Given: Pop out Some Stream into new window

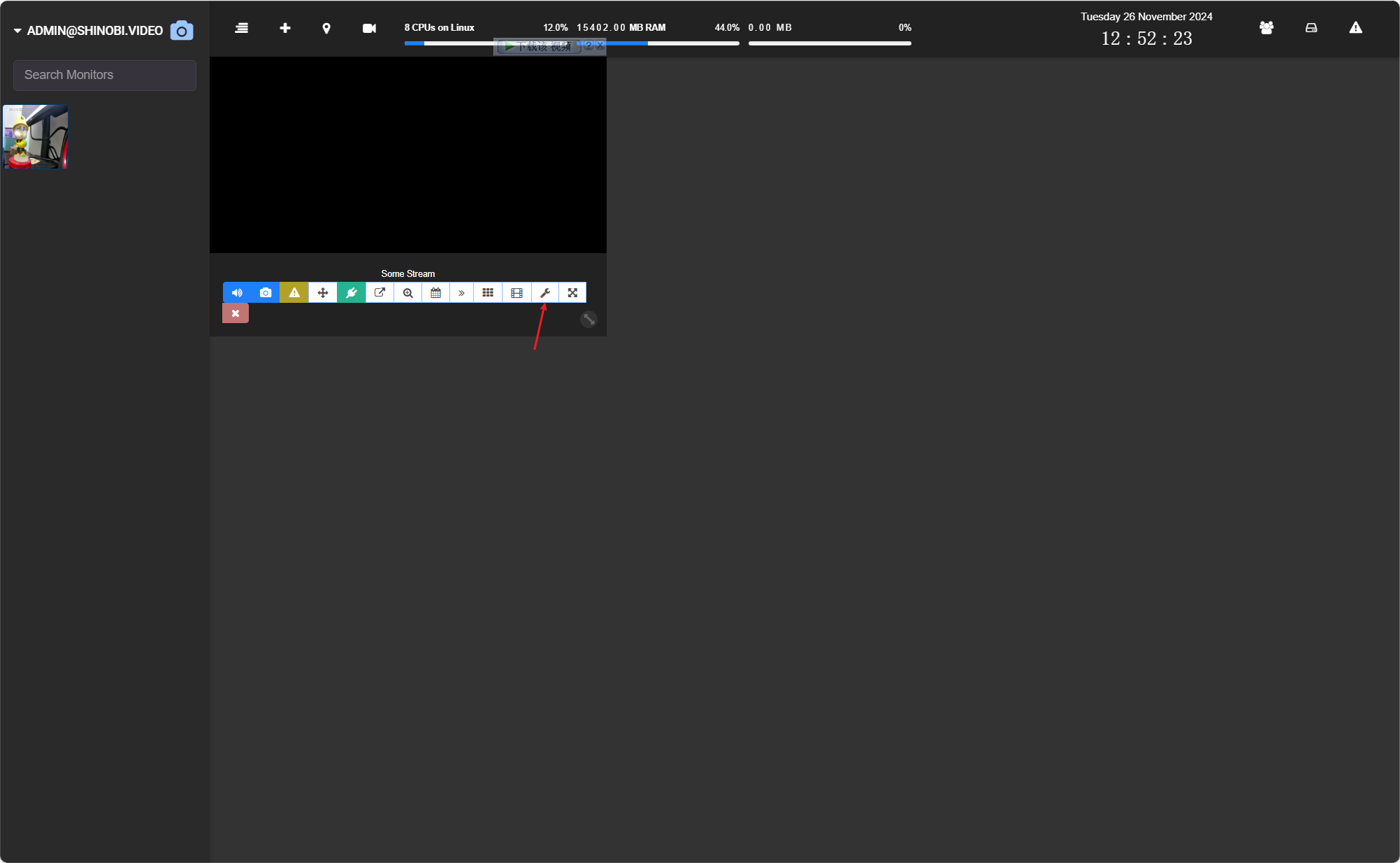Looking at the screenshot, I should pos(380,293).
